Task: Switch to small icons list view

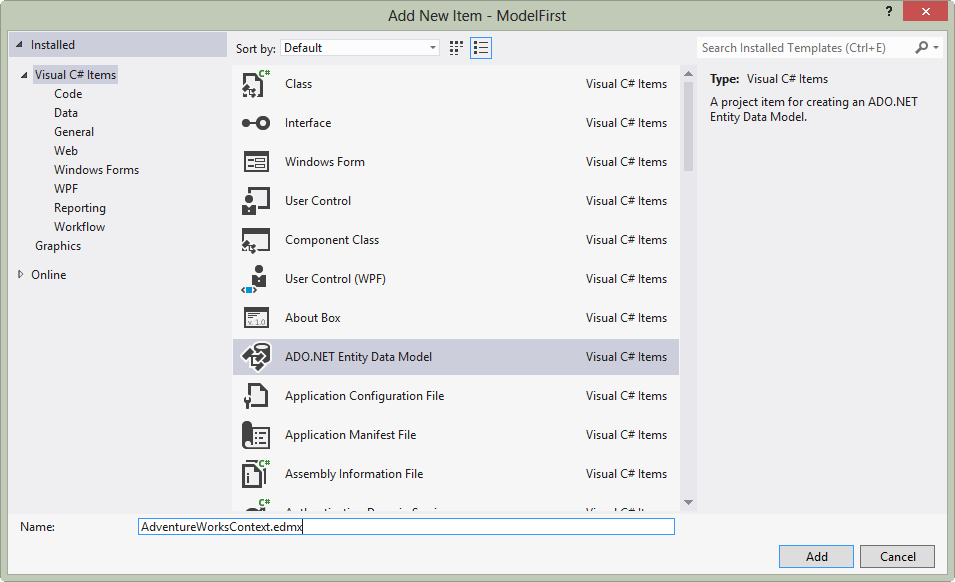Action: 481,48
